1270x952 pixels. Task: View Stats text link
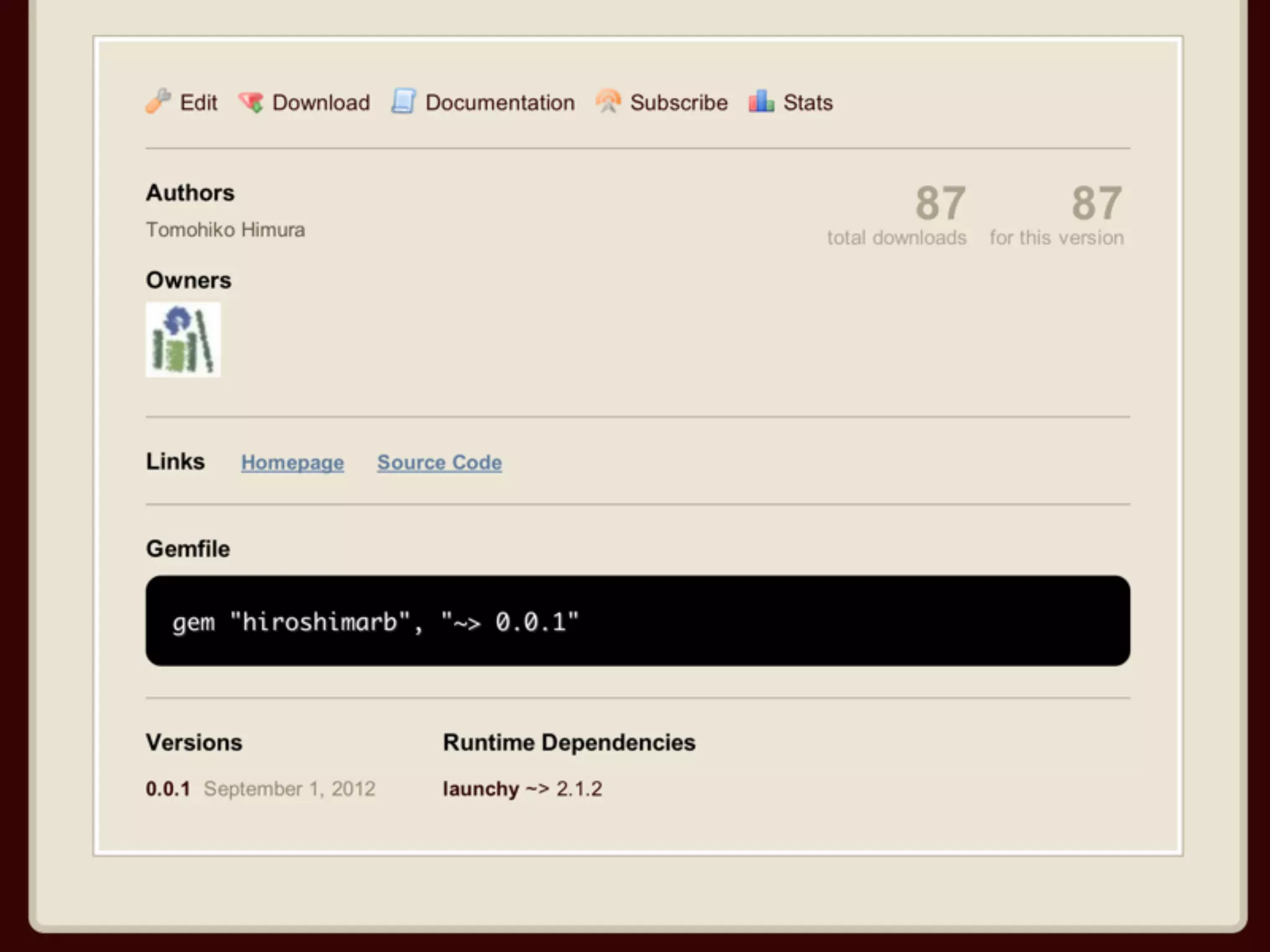click(x=807, y=103)
